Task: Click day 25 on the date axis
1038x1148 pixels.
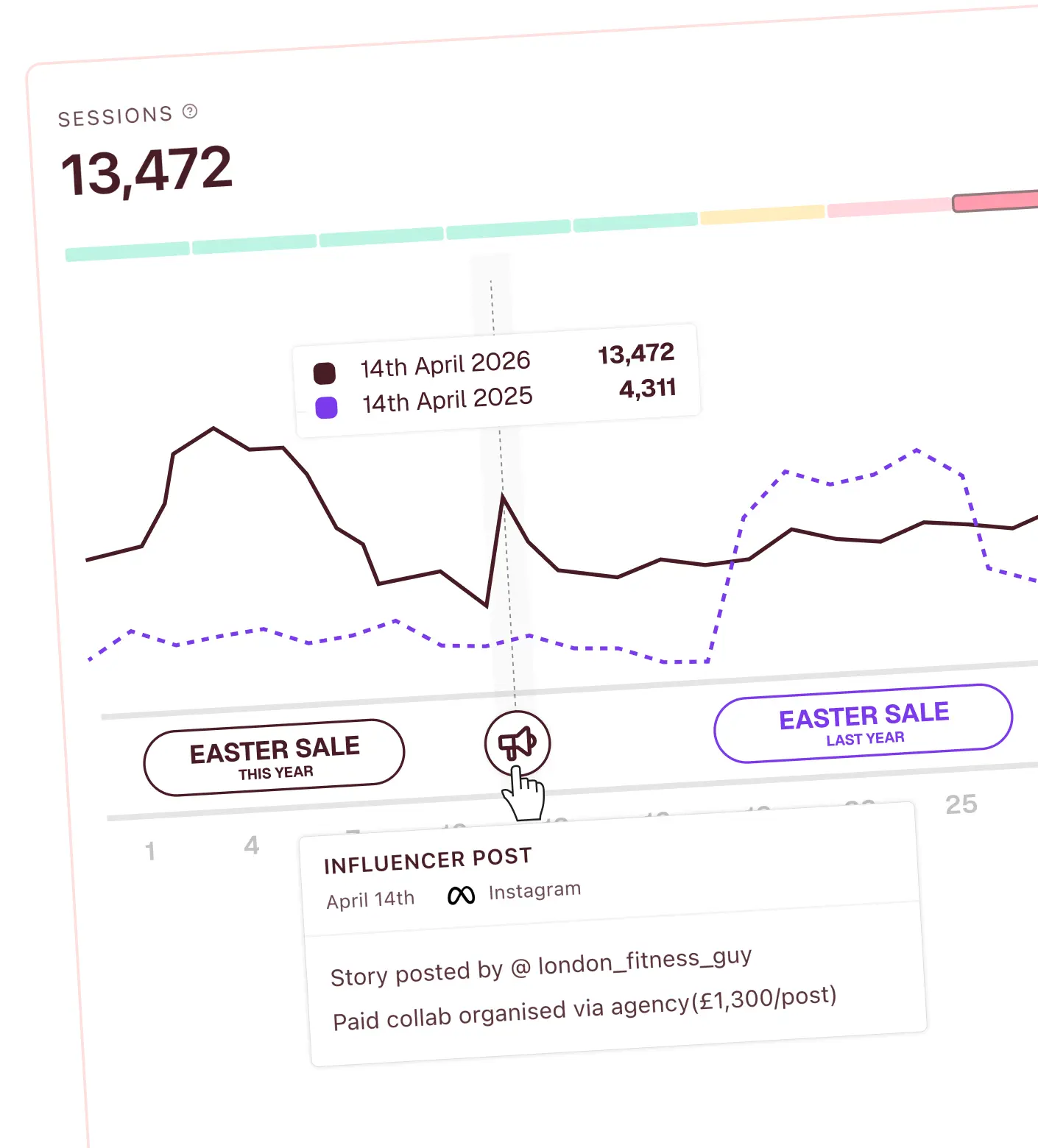Action: click(961, 804)
